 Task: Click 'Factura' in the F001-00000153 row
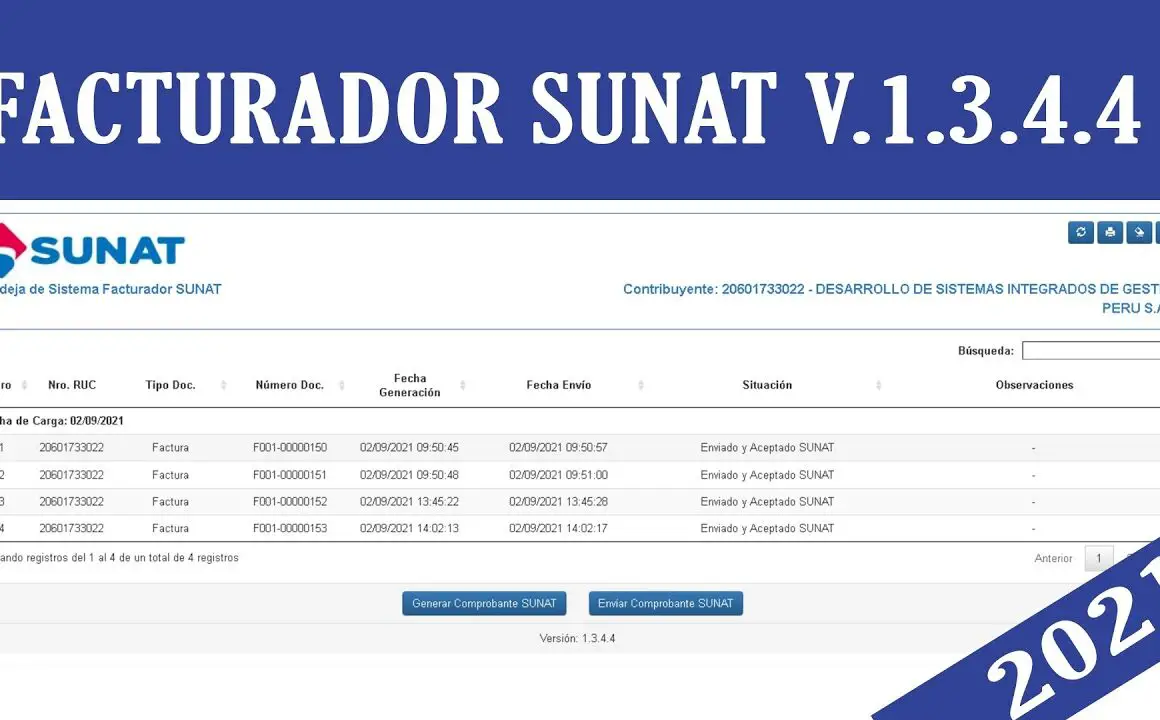[170, 528]
